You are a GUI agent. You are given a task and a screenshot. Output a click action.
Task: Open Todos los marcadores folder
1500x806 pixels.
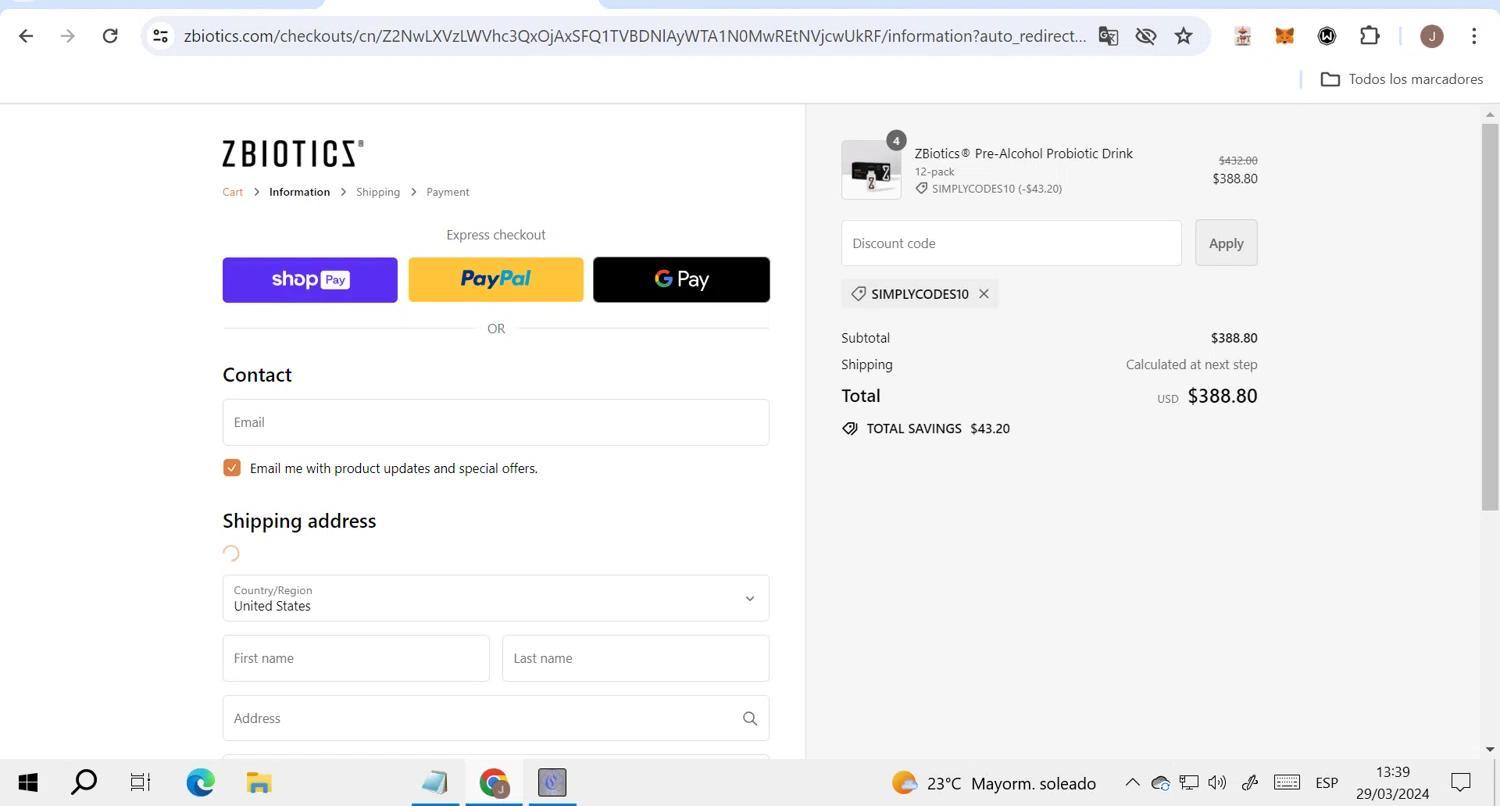[1401, 79]
